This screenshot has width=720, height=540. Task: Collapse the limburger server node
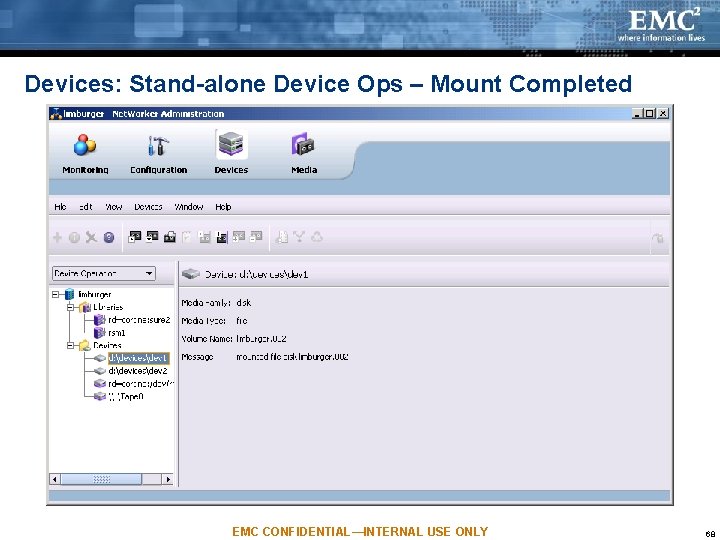pos(56,294)
